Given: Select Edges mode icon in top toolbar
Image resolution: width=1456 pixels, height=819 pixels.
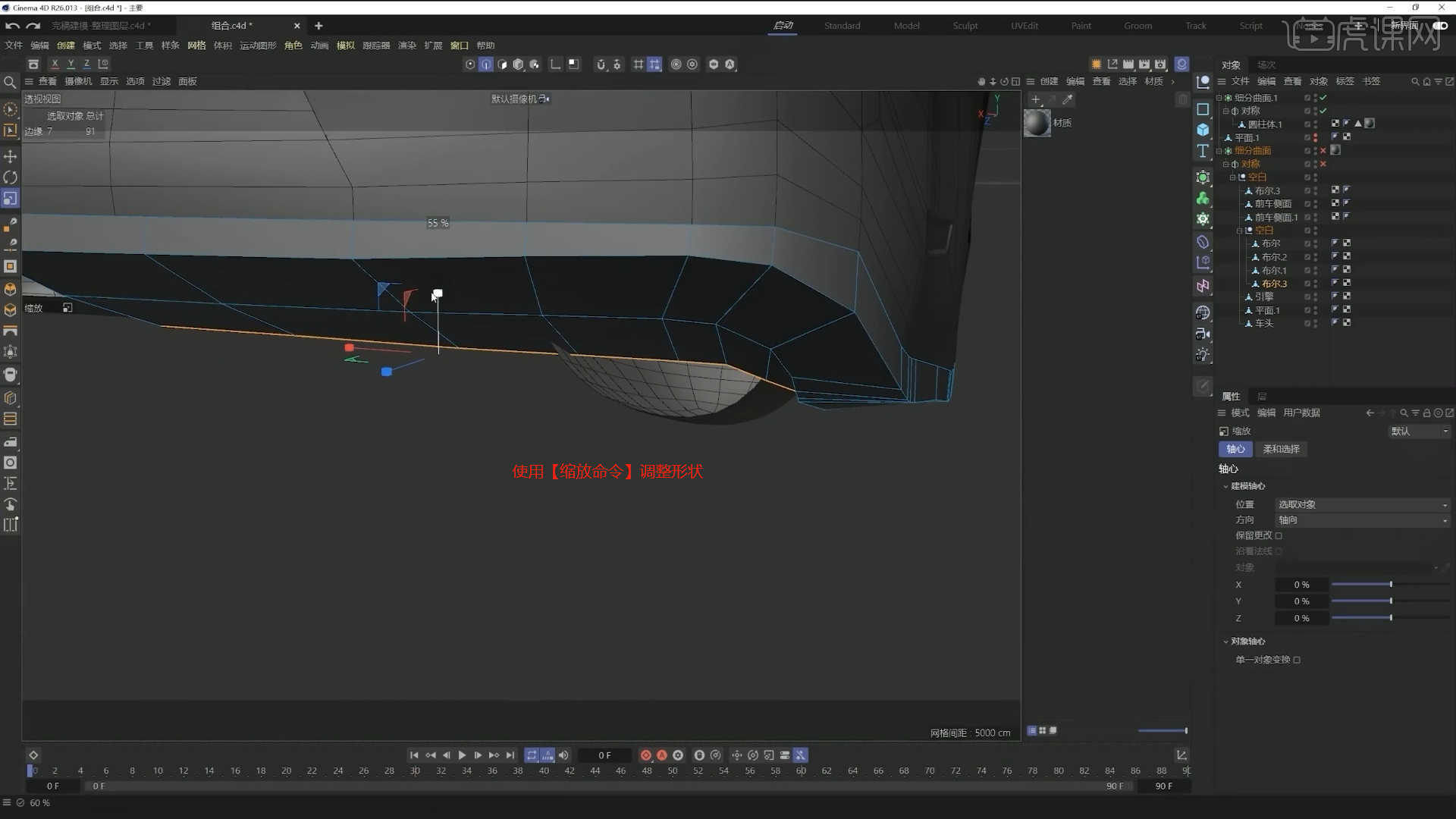Looking at the screenshot, I should pos(486,64).
